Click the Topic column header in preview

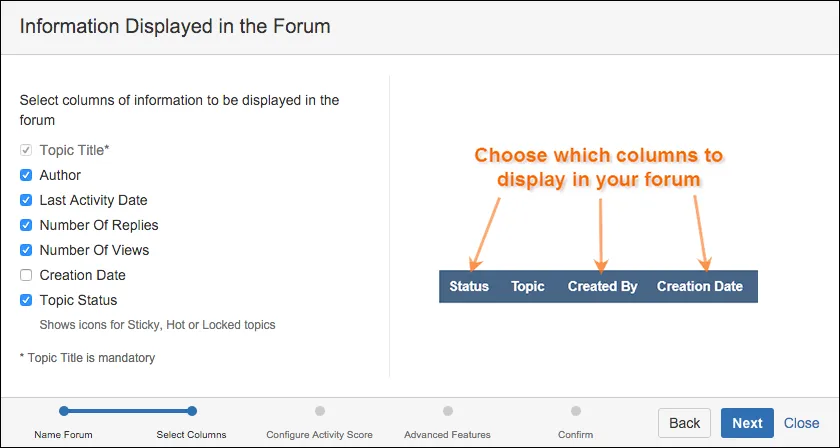coord(528,286)
